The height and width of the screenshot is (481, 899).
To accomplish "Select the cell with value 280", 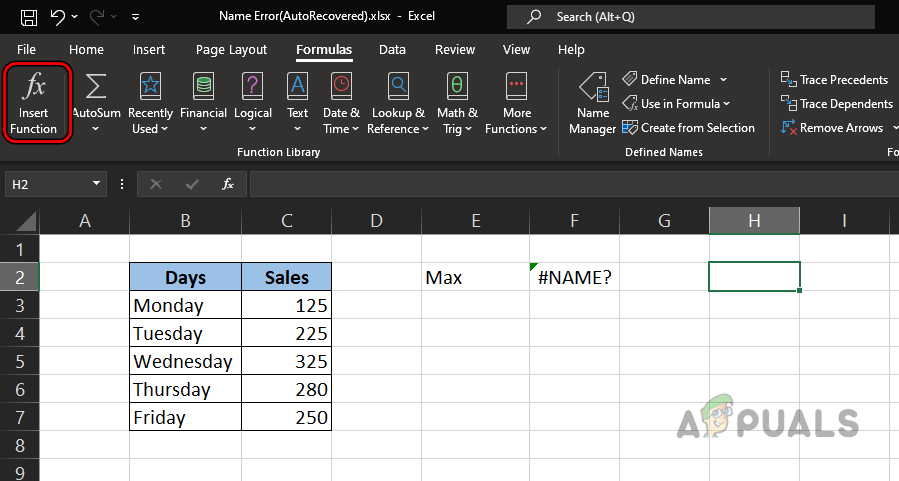I will click(x=287, y=389).
